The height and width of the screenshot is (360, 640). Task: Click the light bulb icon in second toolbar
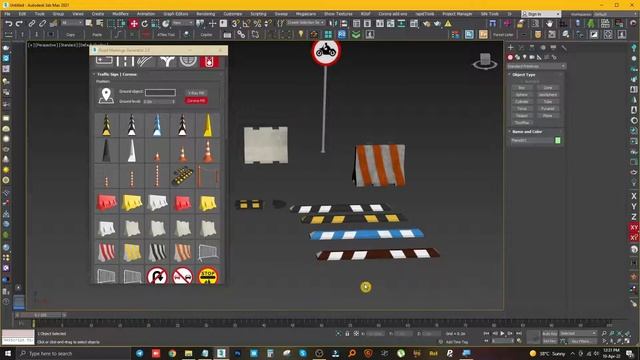[301, 34]
